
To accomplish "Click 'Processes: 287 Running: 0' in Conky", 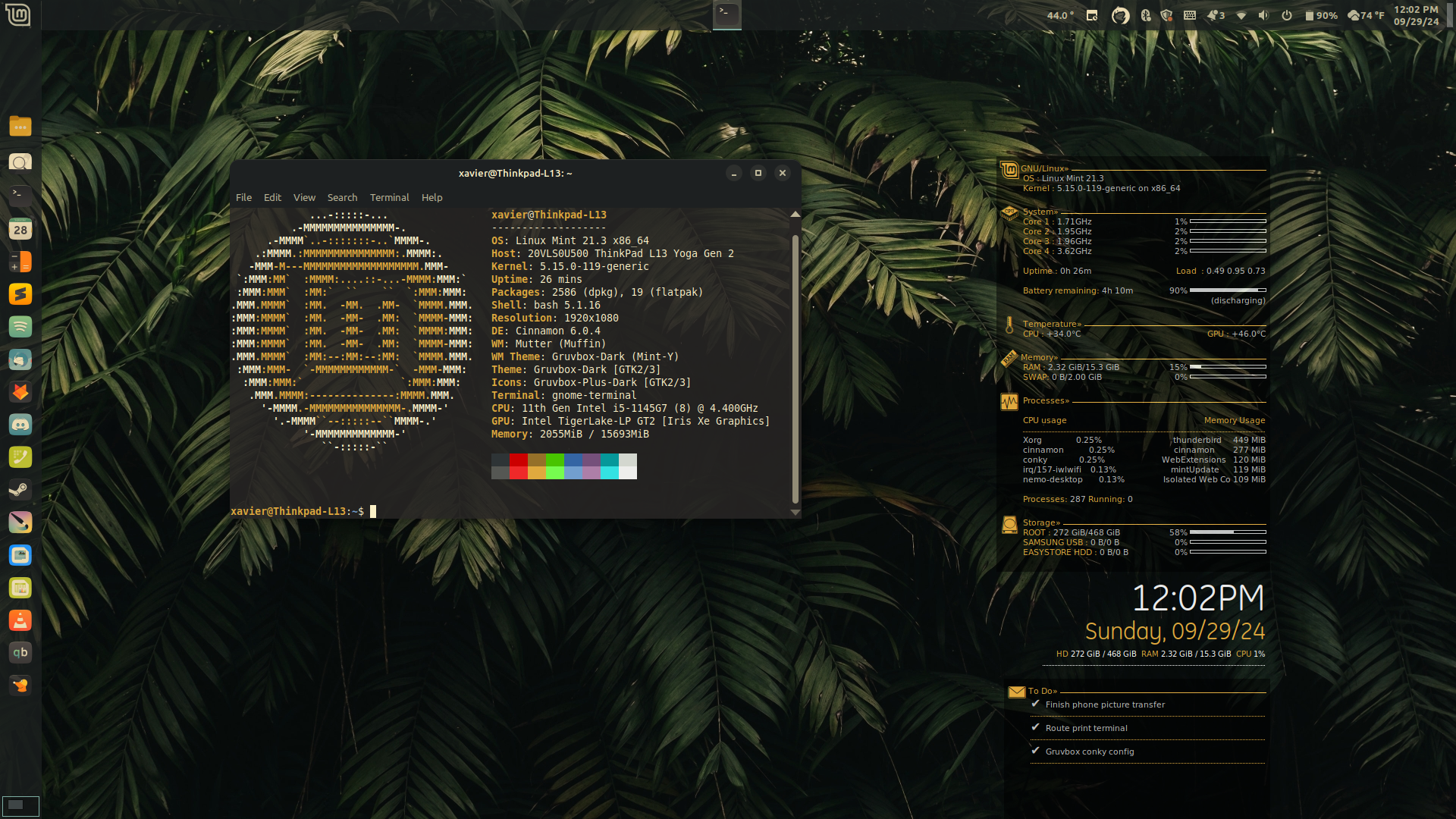I will 1078,499.
